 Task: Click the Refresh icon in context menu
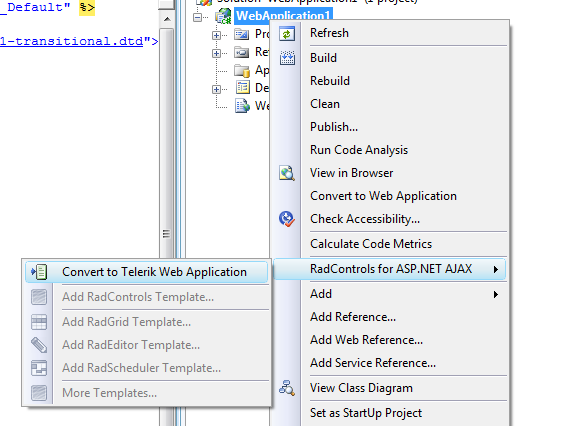click(x=287, y=34)
